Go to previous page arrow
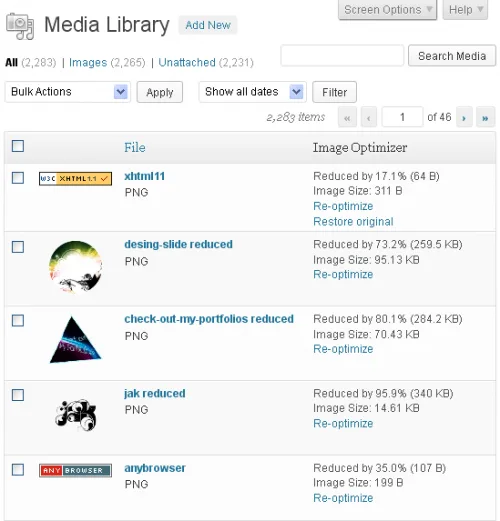 tap(369, 117)
